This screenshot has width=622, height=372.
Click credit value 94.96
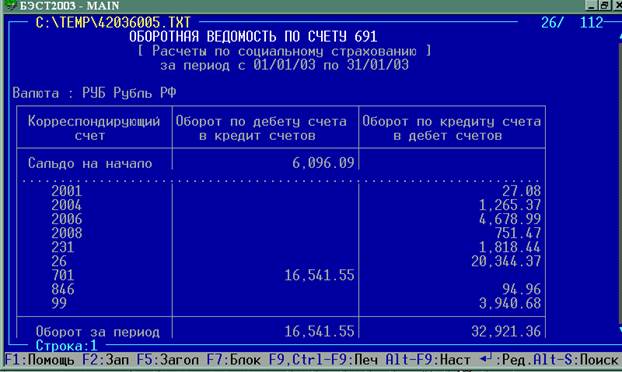coord(521,289)
